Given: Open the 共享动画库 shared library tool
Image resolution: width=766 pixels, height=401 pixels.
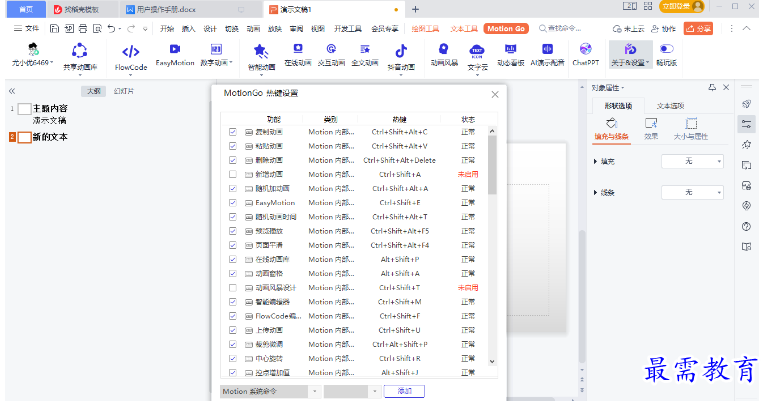Looking at the screenshot, I should 80,58.
